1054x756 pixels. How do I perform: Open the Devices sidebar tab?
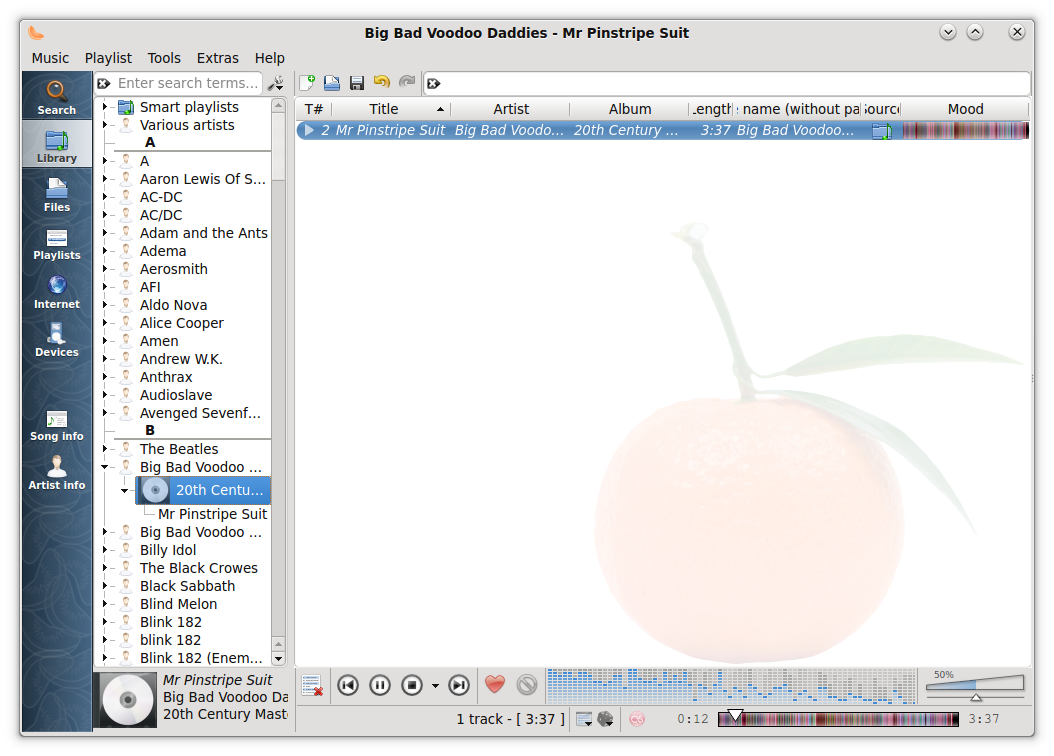56,340
